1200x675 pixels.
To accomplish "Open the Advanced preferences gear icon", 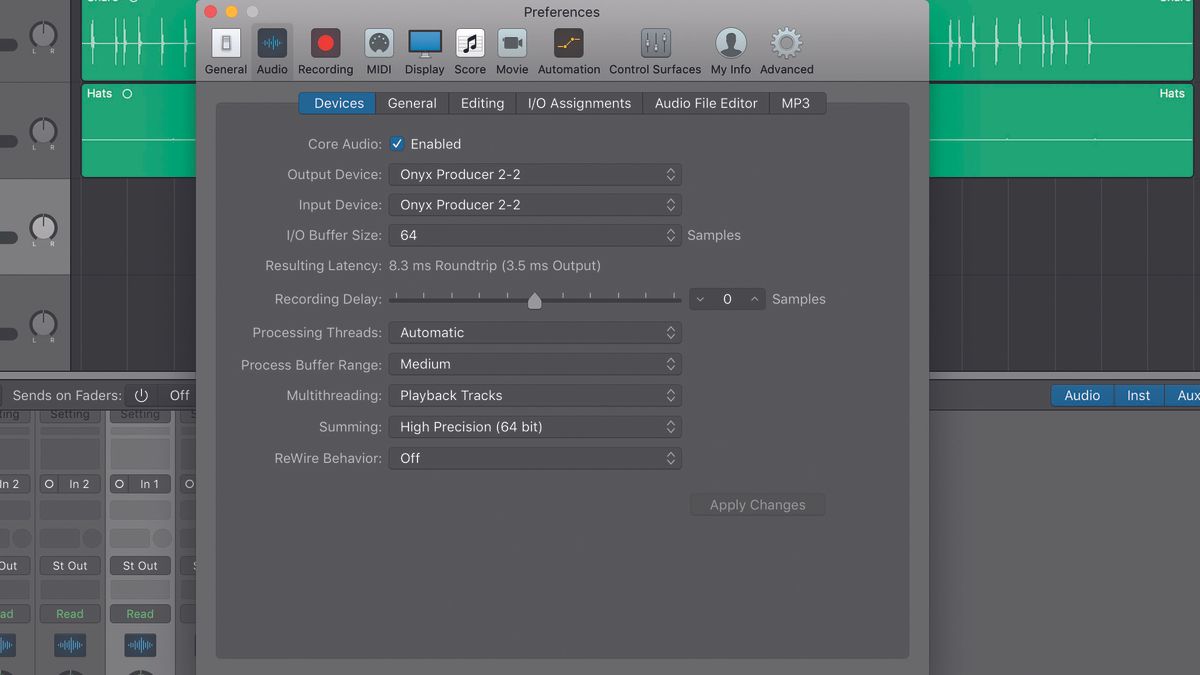I will pyautogui.click(x=786, y=44).
